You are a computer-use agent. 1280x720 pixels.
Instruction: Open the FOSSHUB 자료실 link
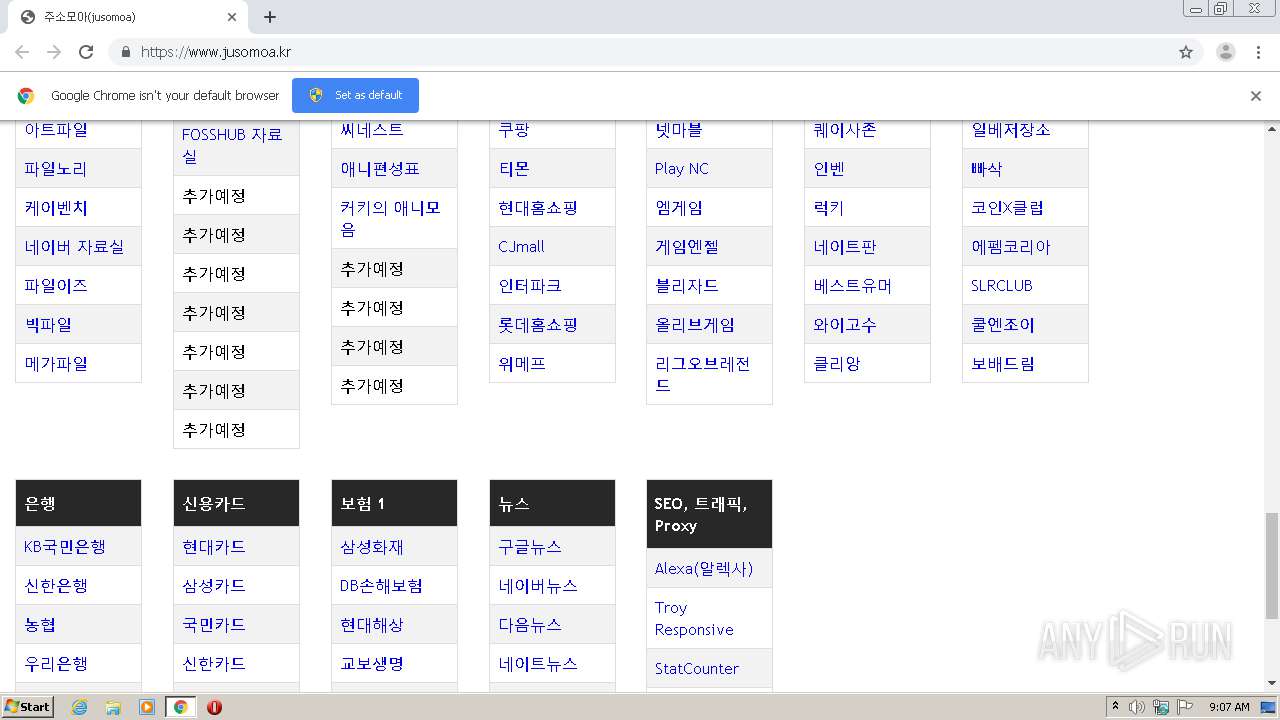(232, 146)
